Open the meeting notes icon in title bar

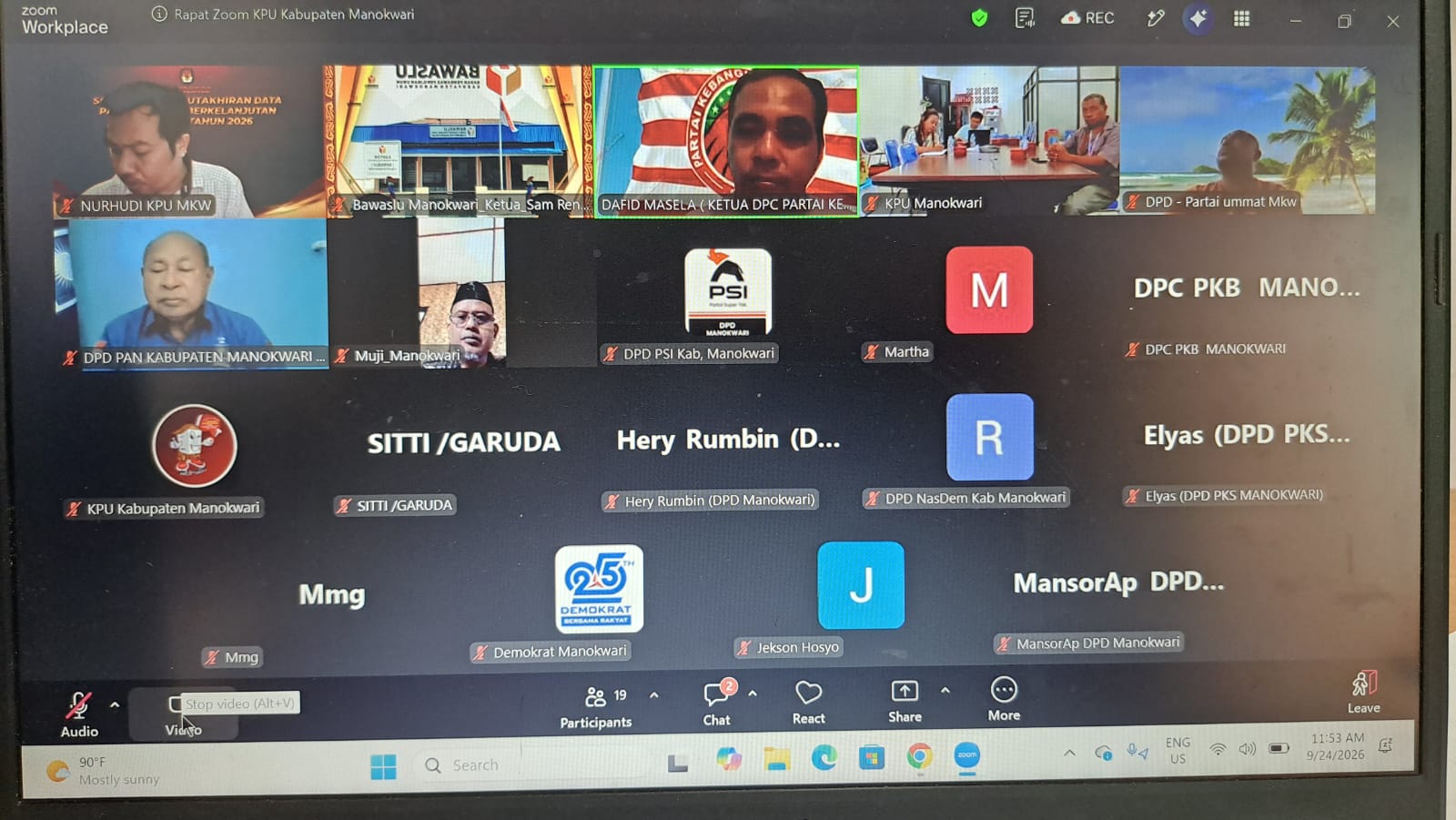[1025, 18]
